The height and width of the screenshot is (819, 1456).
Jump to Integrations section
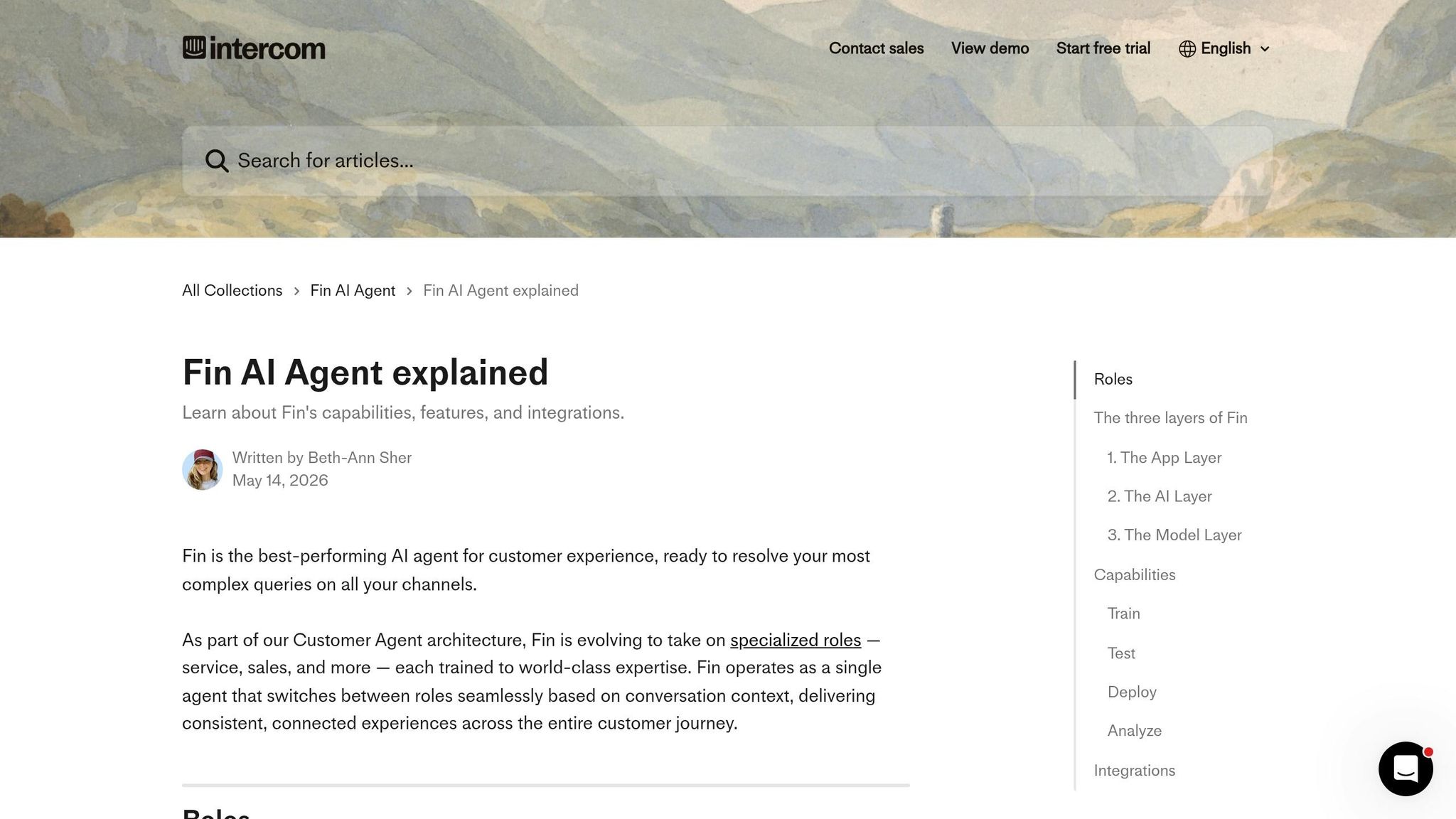[1134, 771]
